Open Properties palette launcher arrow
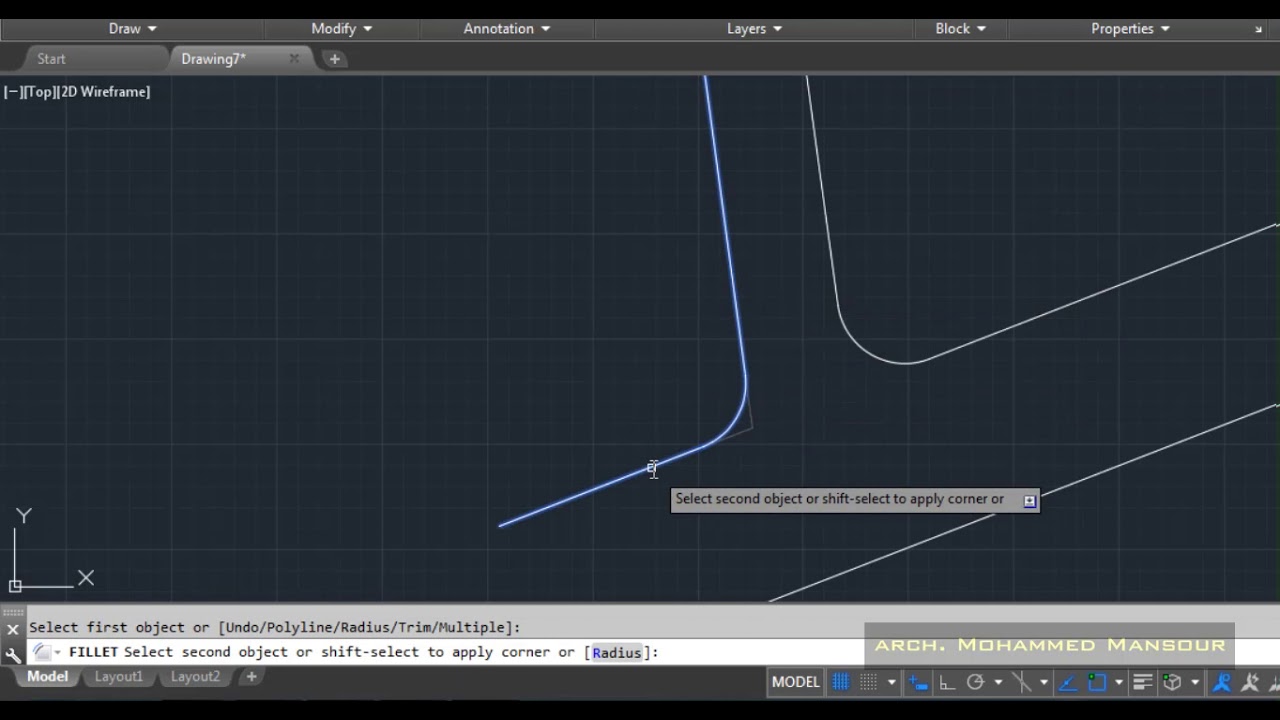This screenshot has width=1280, height=720. tap(1258, 30)
